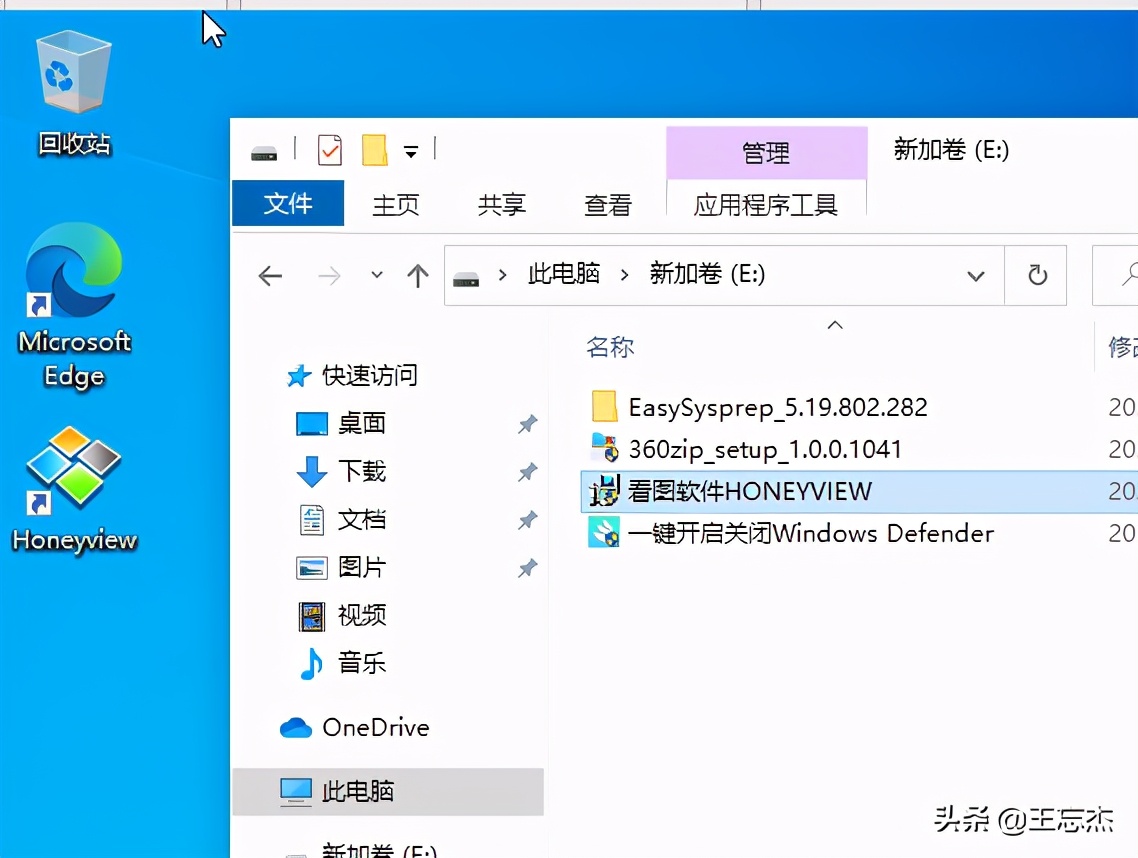Click 此电脑 in the address breadcrumb
1138x858 pixels.
[x=563, y=275]
